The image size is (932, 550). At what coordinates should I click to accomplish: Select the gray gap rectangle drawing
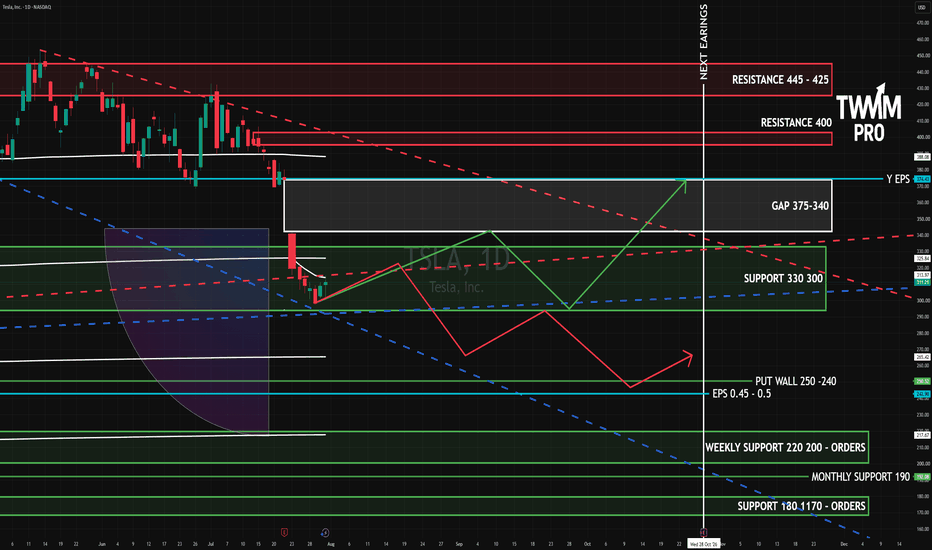(558, 206)
